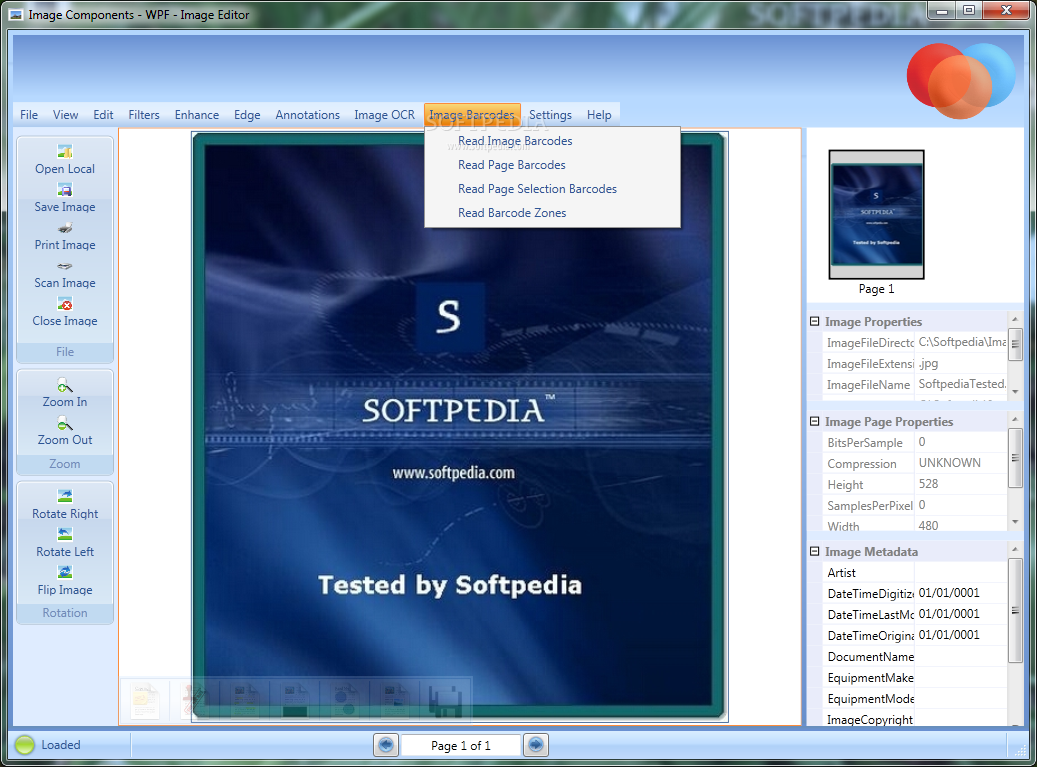Image resolution: width=1037 pixels, height=767 pixels.
Task: Click the BitsPerSample property row
Action: coord(916,442)
